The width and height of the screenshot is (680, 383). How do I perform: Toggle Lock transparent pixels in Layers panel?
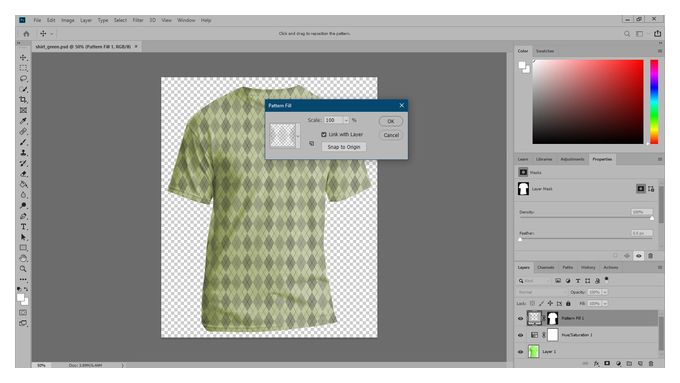pos(533,304)
